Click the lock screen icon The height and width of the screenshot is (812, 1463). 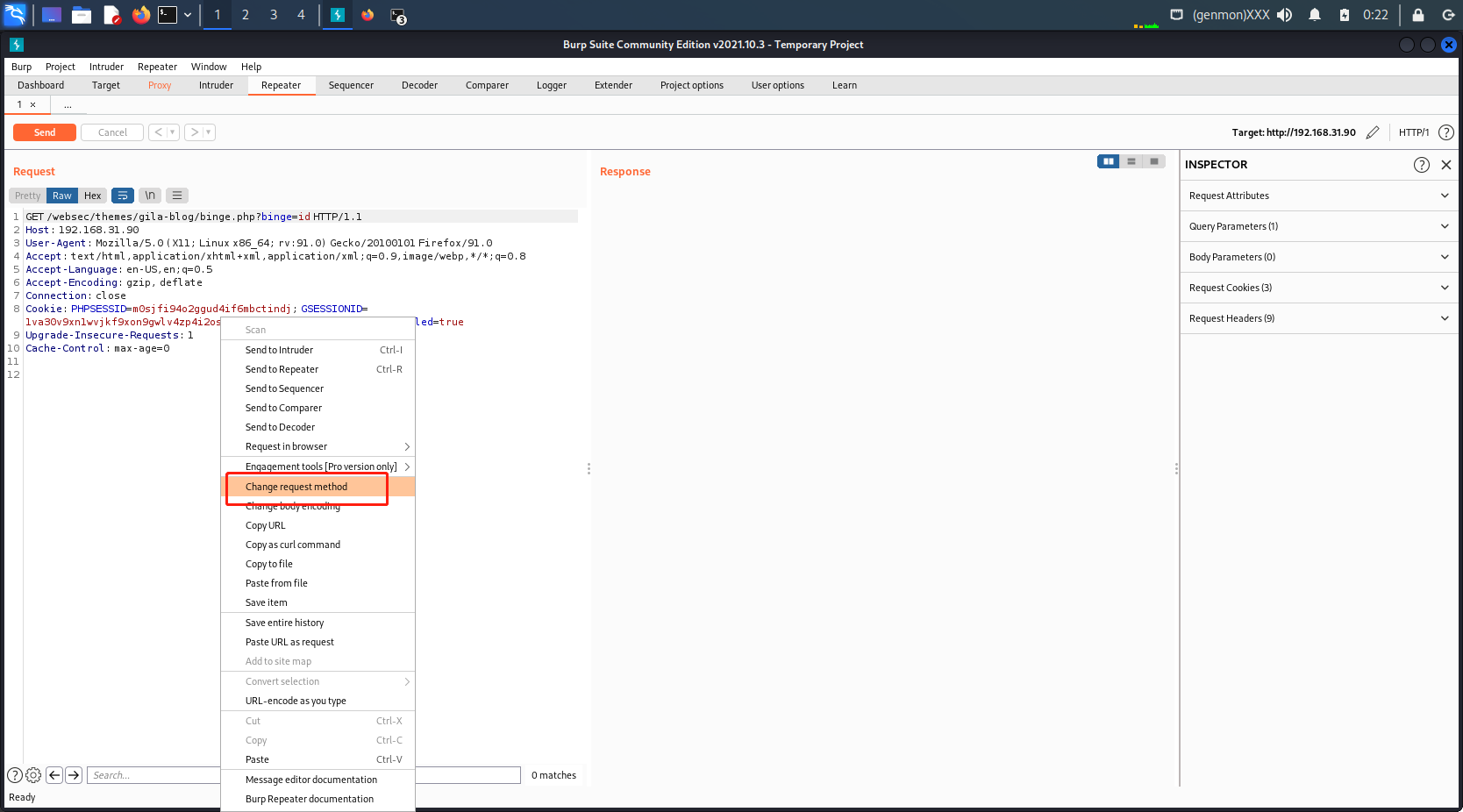pyautogui.click(x=1418, y=15)
